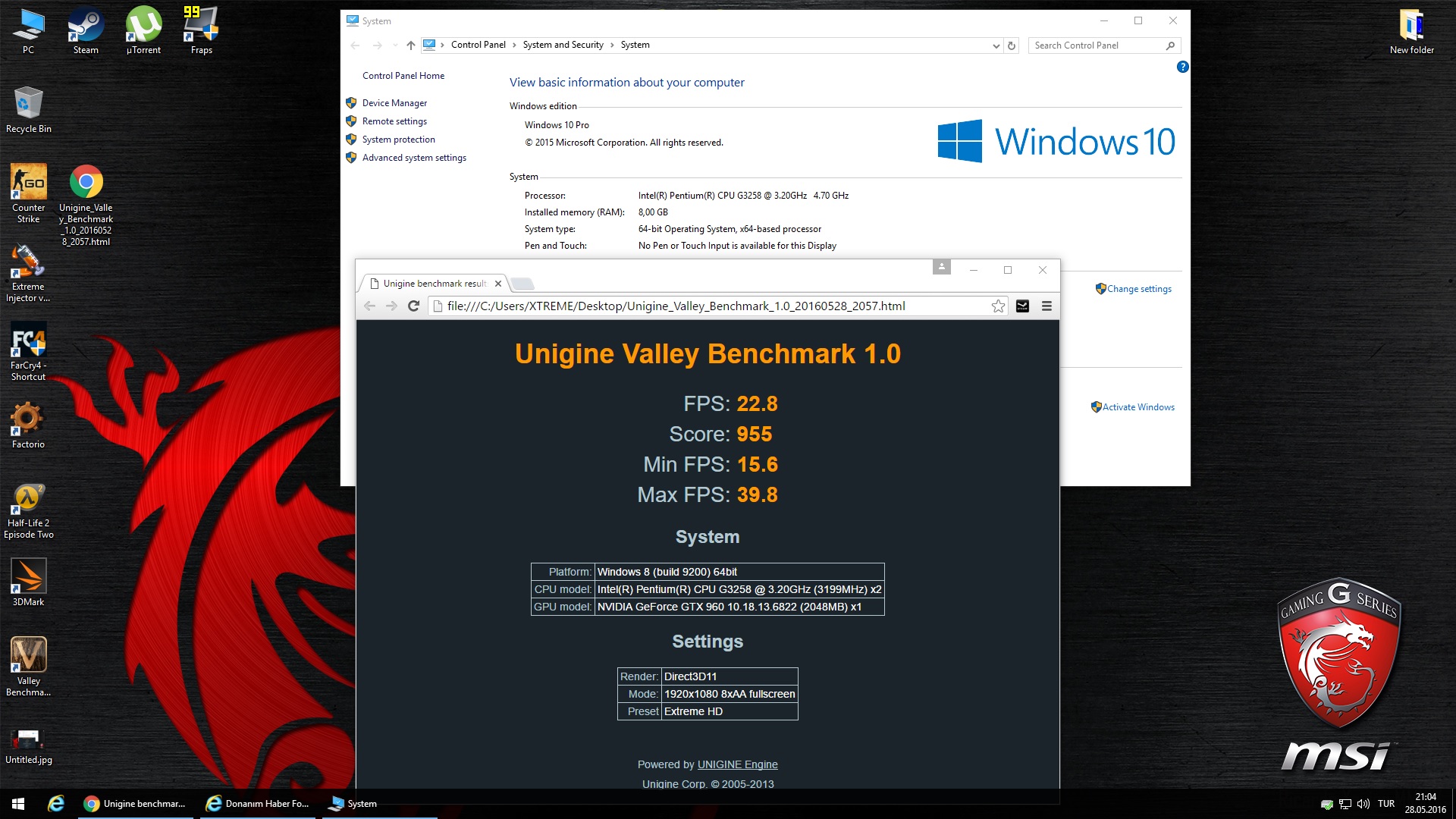Expand the chevron after System and Security
This screenshot has height=819, width=1456.
pyautogui.click(x=612, y=45)
